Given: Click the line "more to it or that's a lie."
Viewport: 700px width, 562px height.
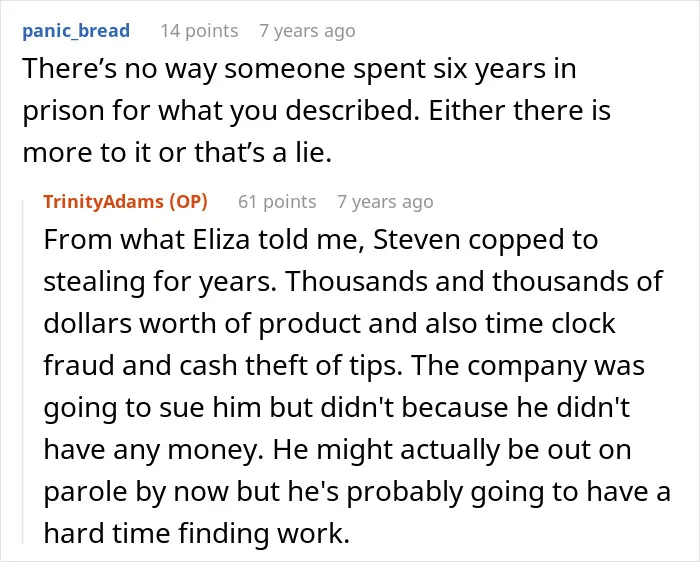Looking at the screenshot, I should coord(177,153).
